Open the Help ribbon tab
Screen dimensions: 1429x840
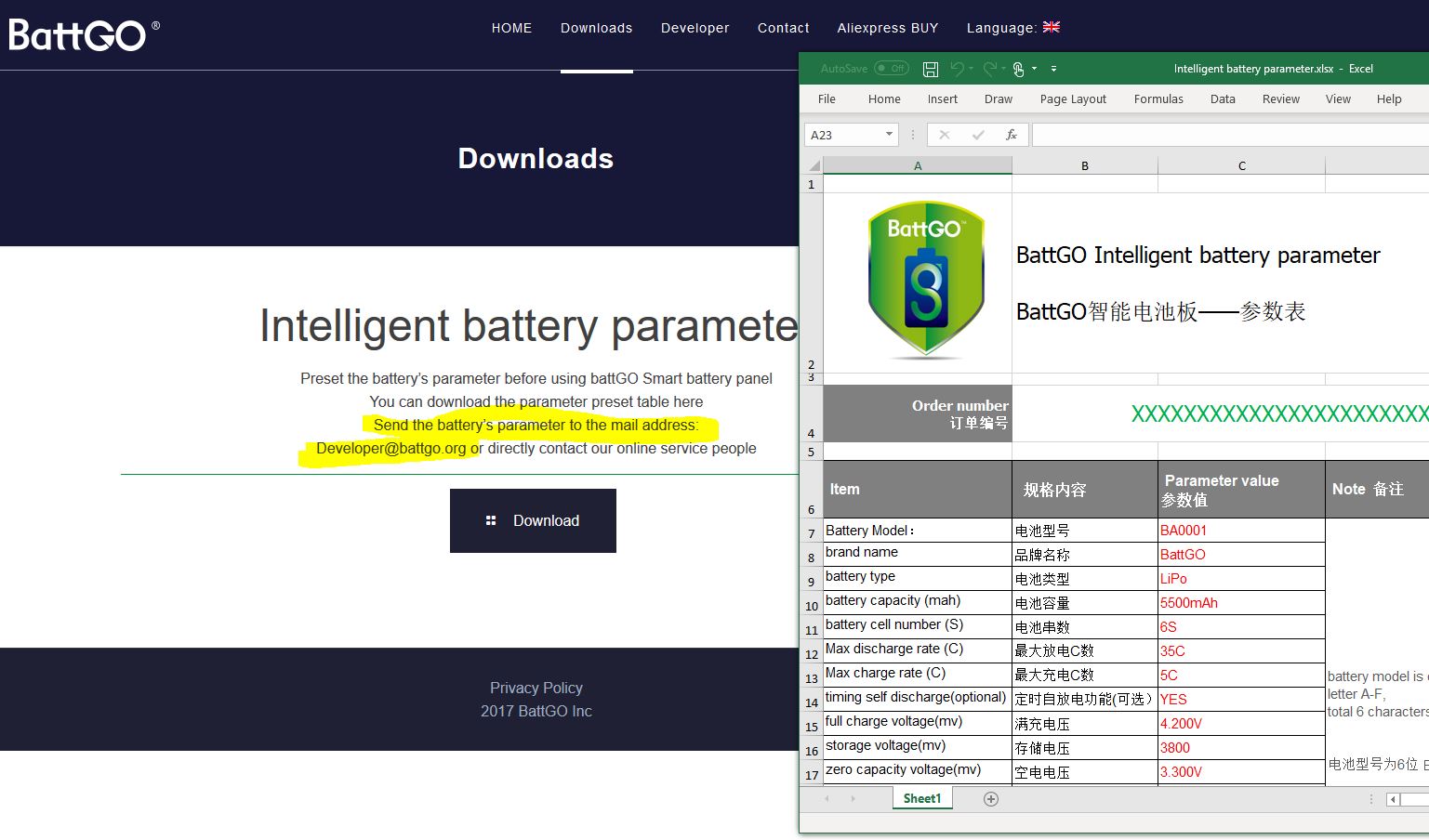1389,99
